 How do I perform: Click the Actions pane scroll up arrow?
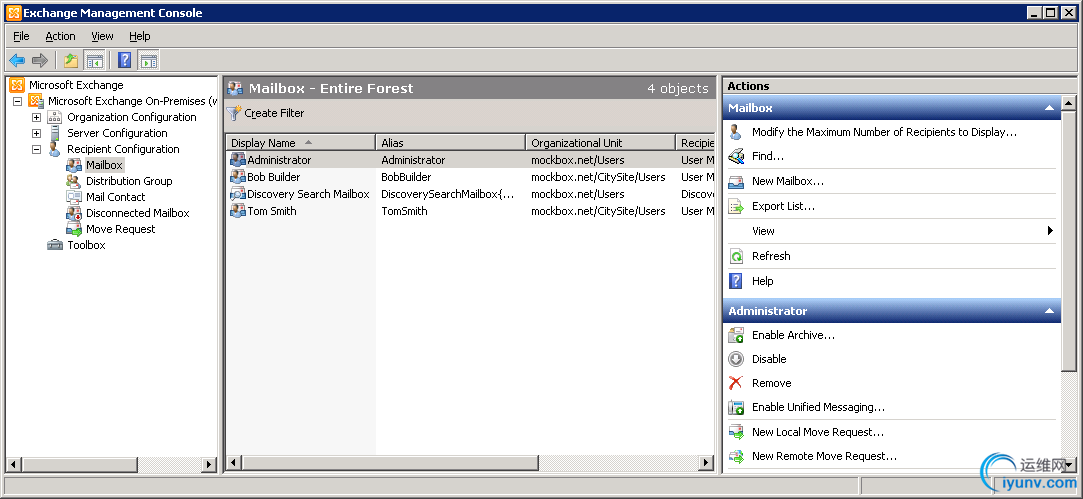pyautogui.click(x=1068, y=104)
